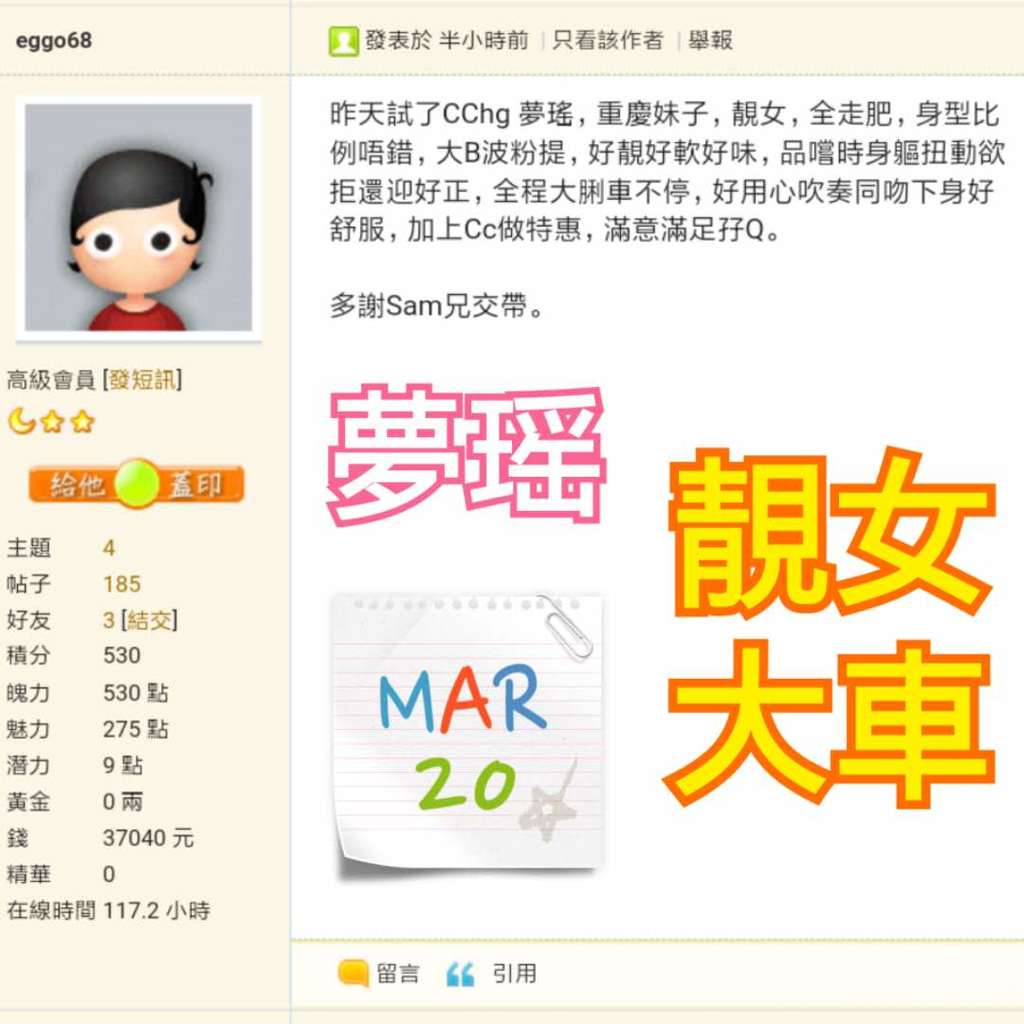
Task: Open the eggo68 avatar picture
Action: pyautogui.click(x=138, y=217)
